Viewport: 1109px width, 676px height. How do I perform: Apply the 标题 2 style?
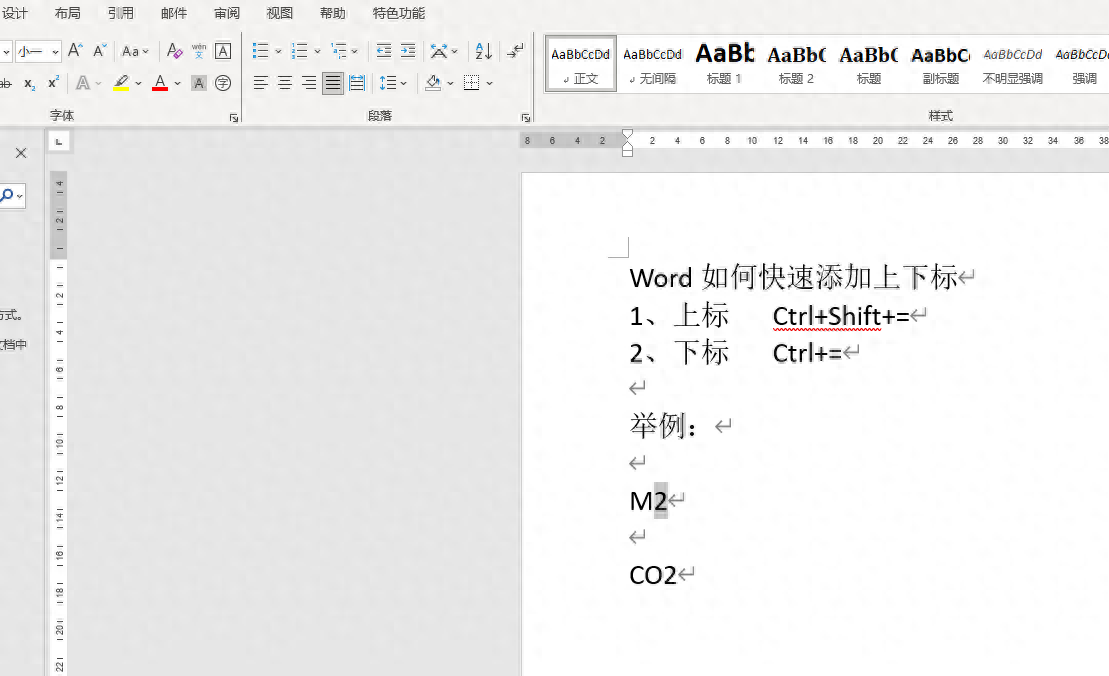796,64
